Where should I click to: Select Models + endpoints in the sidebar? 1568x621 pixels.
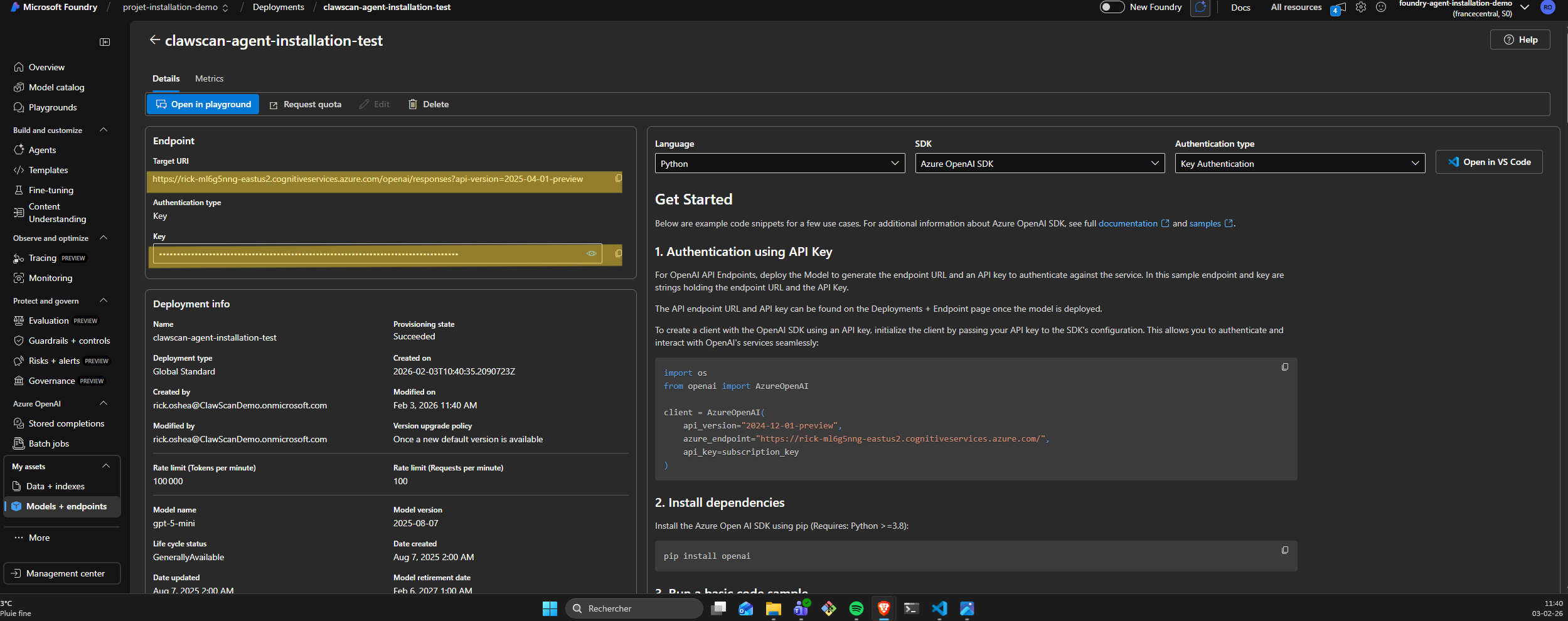coord(61,506)
